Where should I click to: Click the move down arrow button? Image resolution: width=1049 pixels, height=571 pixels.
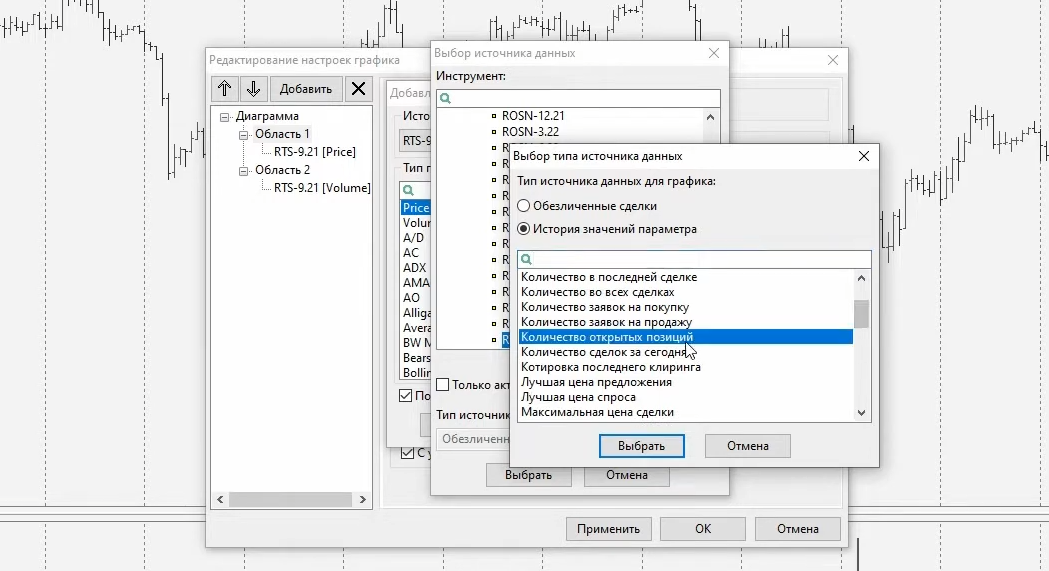[253, 89]
